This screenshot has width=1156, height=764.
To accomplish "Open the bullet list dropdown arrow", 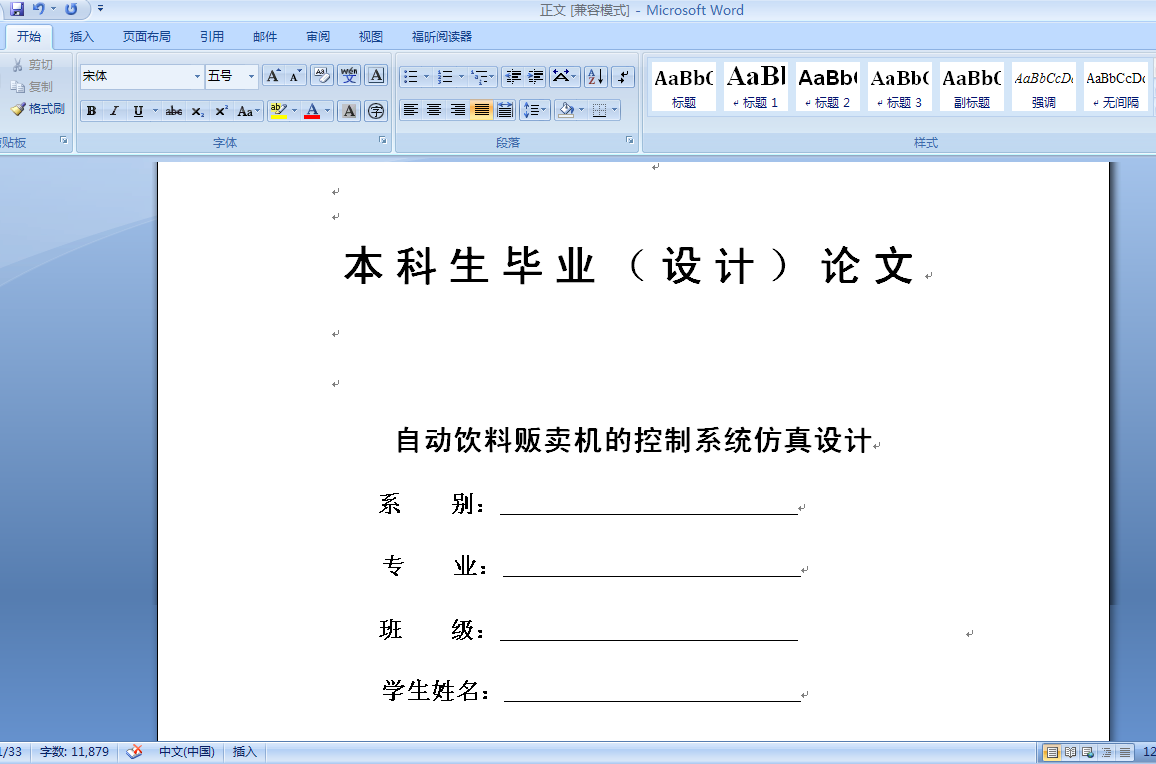I will coord(426,76).
